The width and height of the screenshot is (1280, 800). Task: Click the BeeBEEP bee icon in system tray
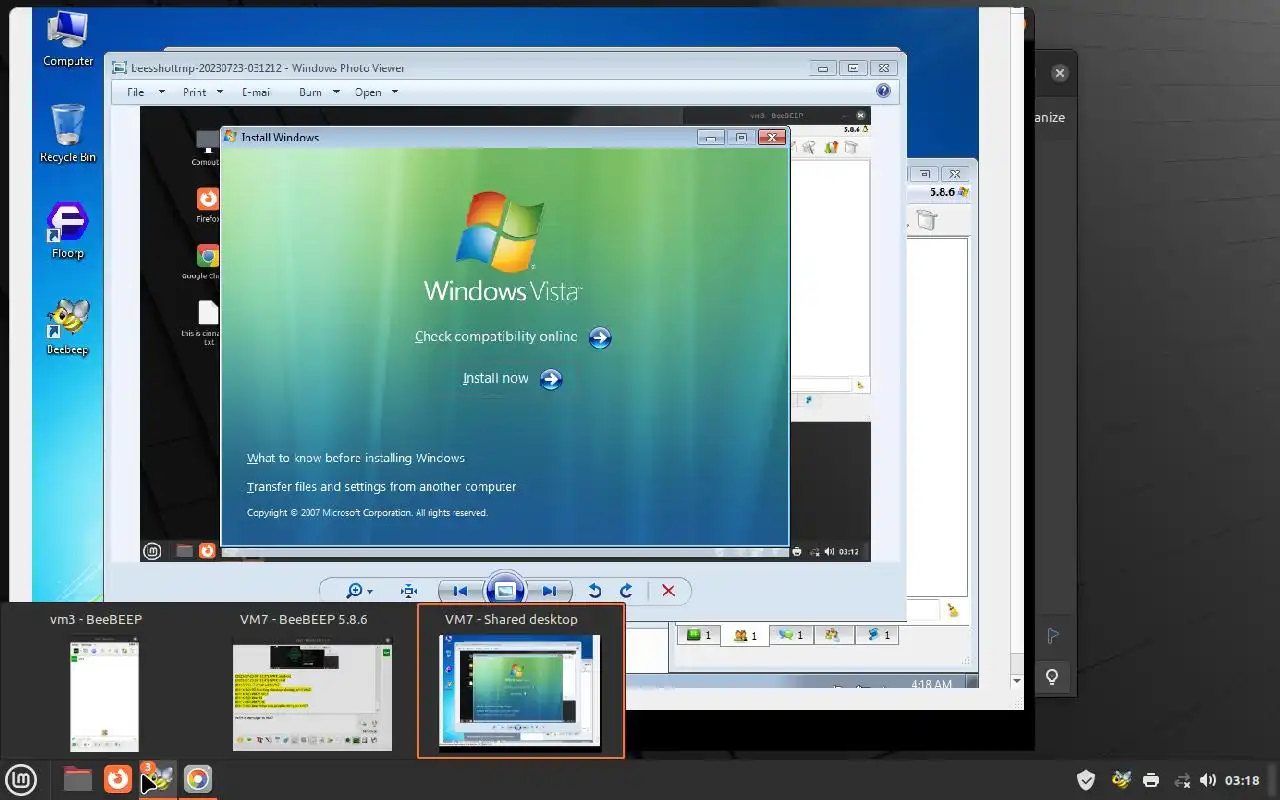1121,780
